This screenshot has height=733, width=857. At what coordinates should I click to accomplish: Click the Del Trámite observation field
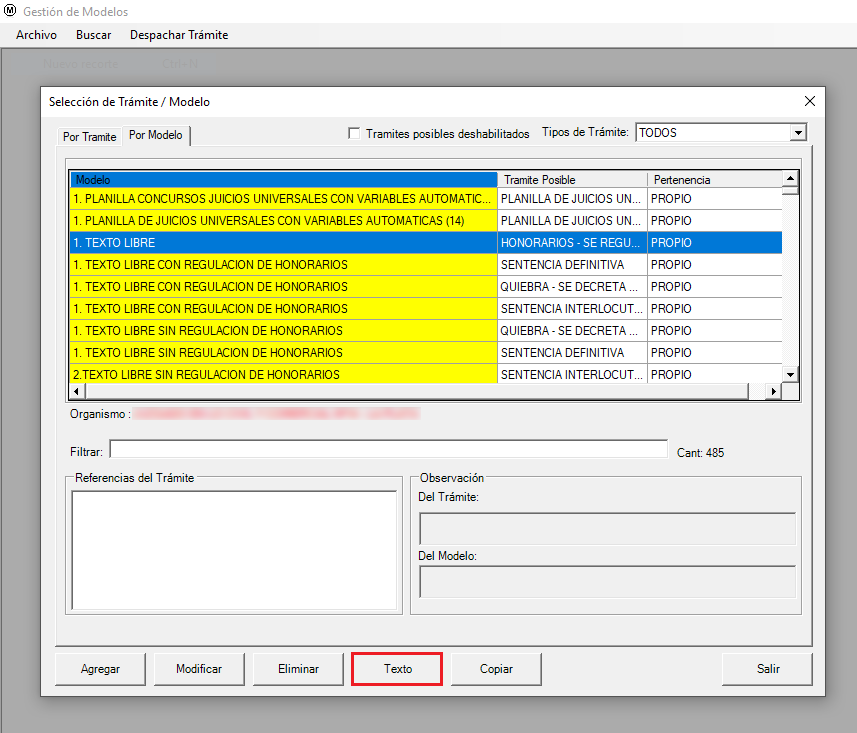[x=607, y=529]
